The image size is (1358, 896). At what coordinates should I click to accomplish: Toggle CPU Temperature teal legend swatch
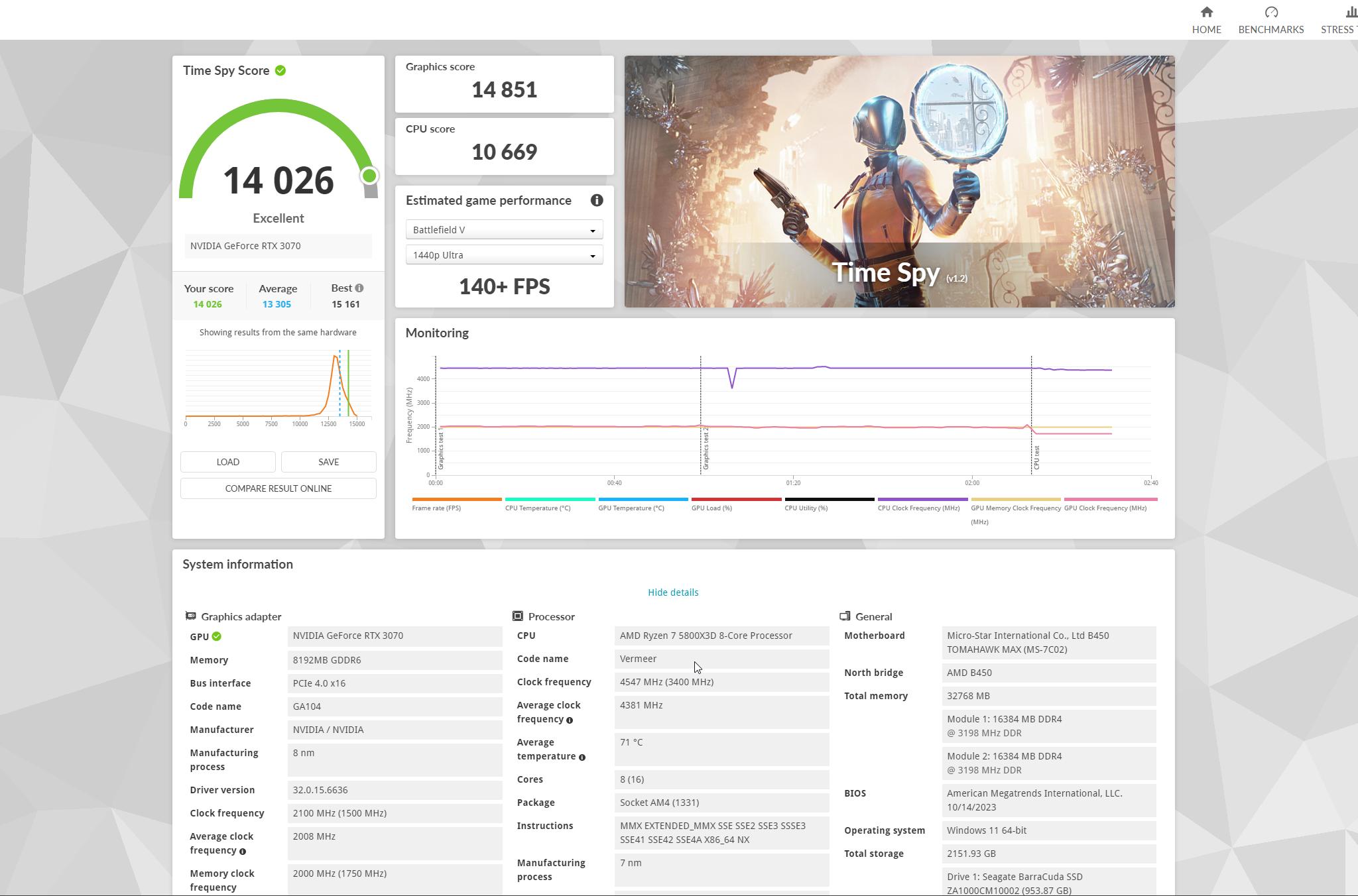click(x=550, y=499)
